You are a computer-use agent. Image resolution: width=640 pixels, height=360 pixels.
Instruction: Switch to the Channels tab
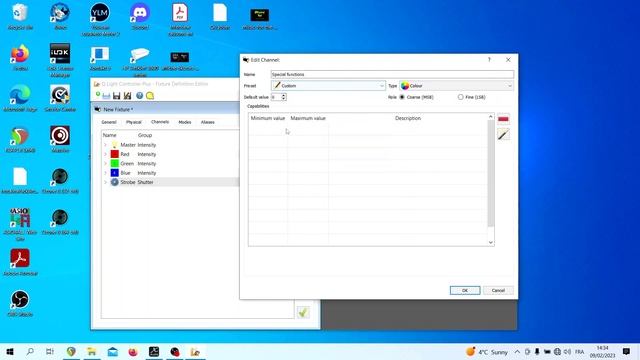[160, 122]
